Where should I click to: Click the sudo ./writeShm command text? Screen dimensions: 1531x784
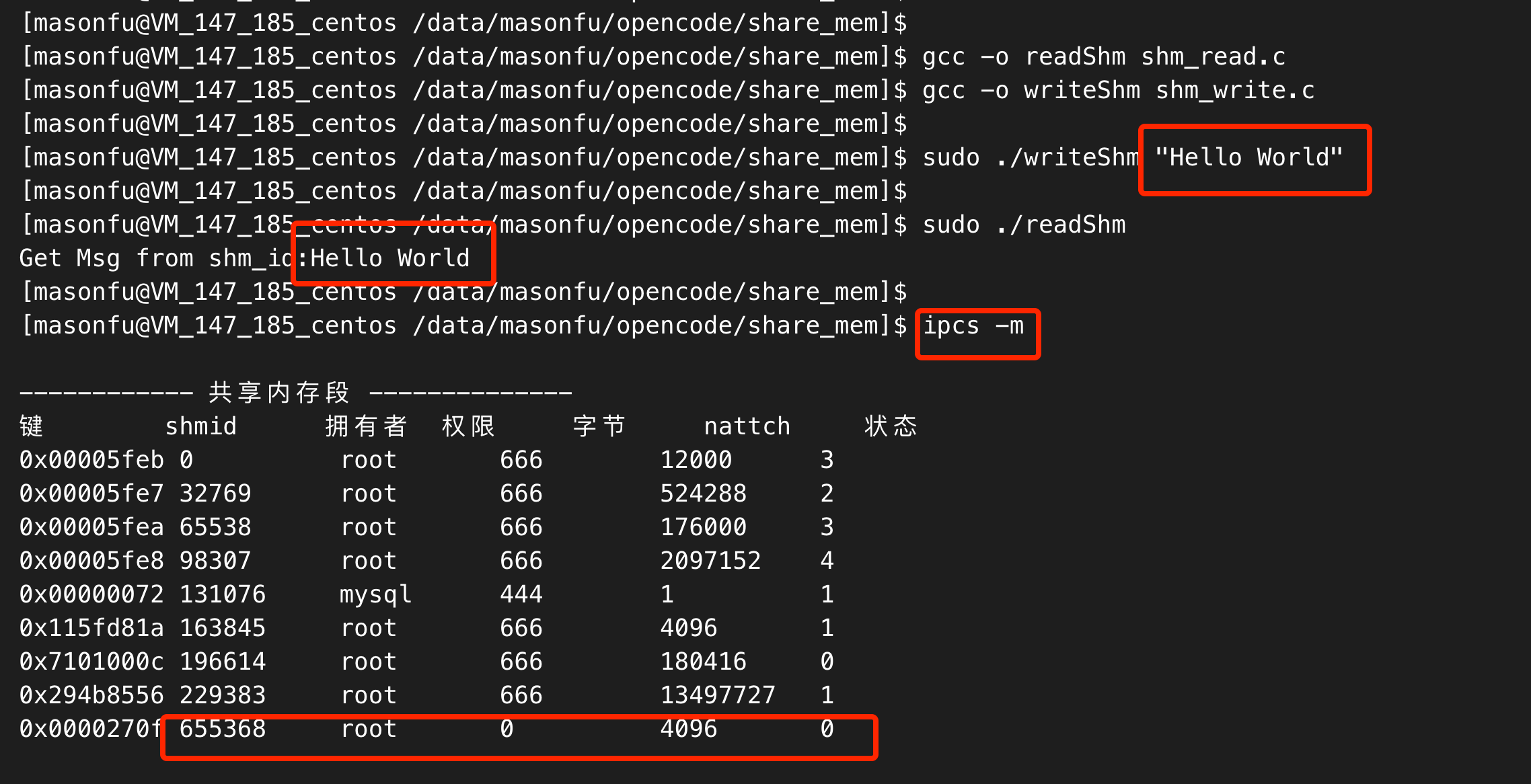point(1030,158)
